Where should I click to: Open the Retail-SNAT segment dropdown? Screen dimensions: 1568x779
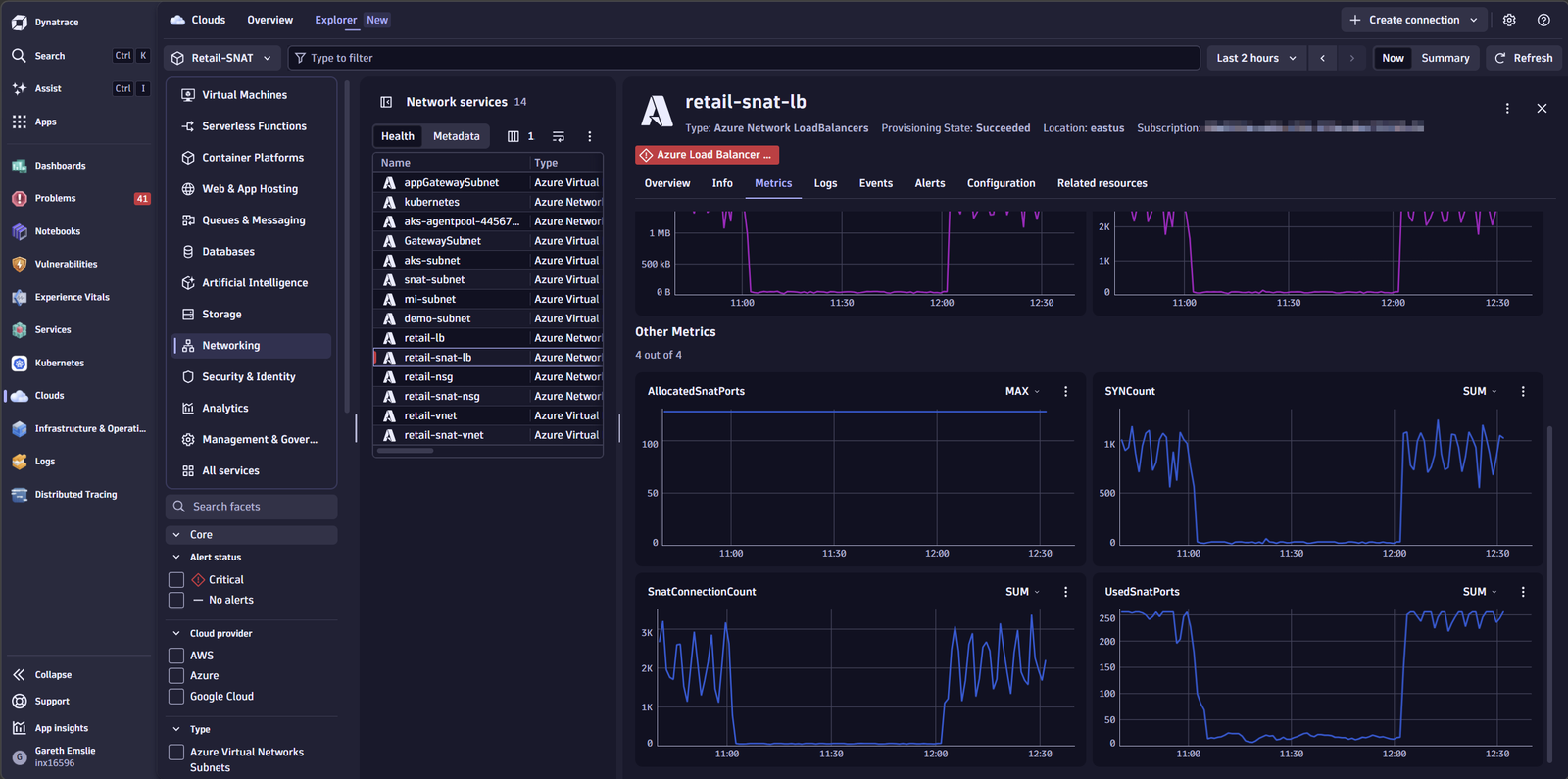tap(222, 58)
